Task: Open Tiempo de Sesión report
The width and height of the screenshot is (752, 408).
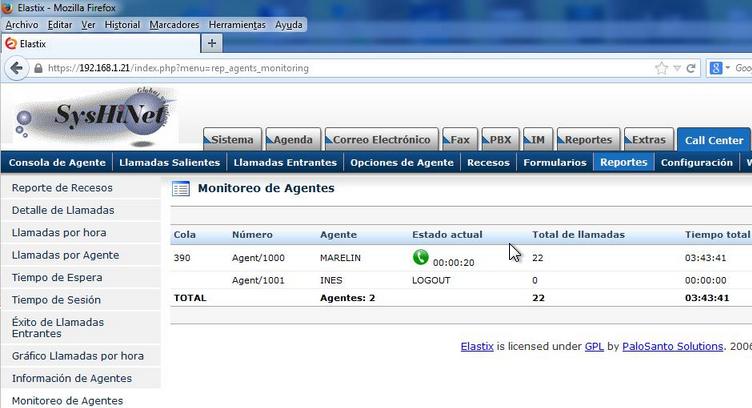Action: tap(56, 300)
